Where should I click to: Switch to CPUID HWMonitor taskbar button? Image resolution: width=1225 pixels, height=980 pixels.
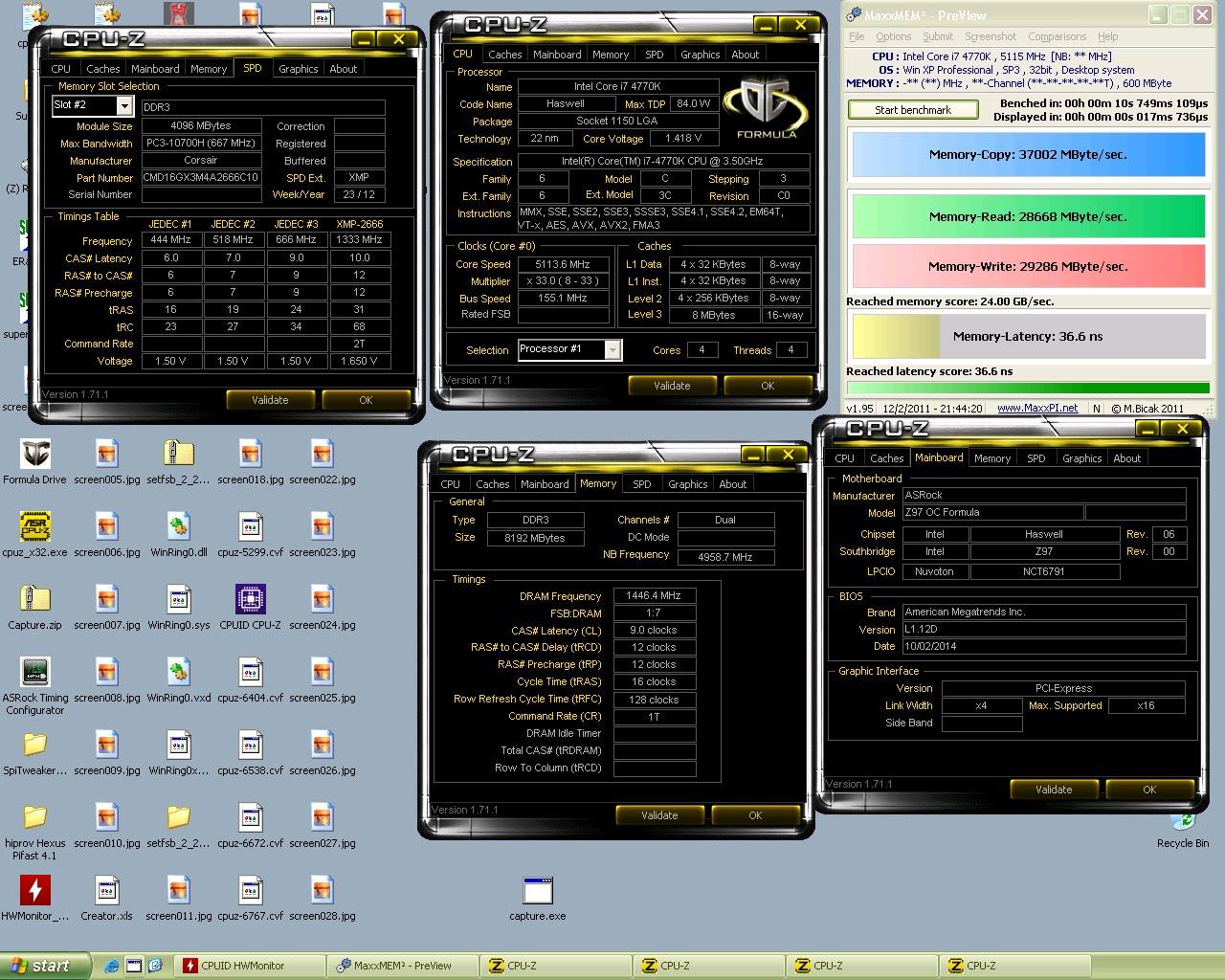tap(250, 966)
